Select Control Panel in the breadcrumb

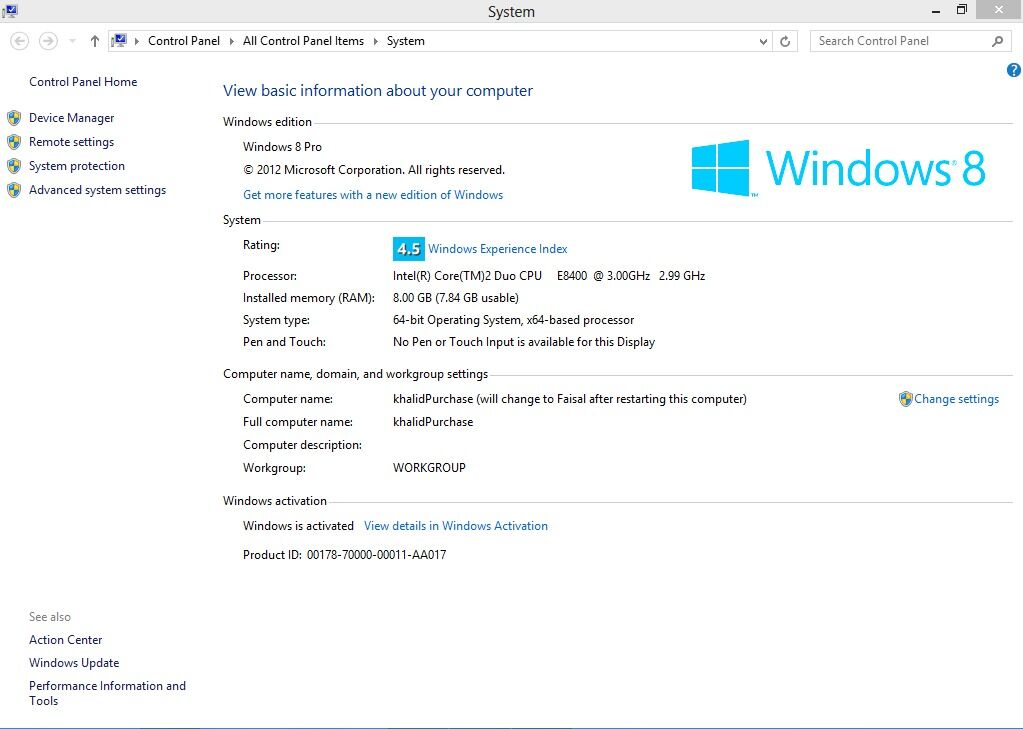coord(184,40)
